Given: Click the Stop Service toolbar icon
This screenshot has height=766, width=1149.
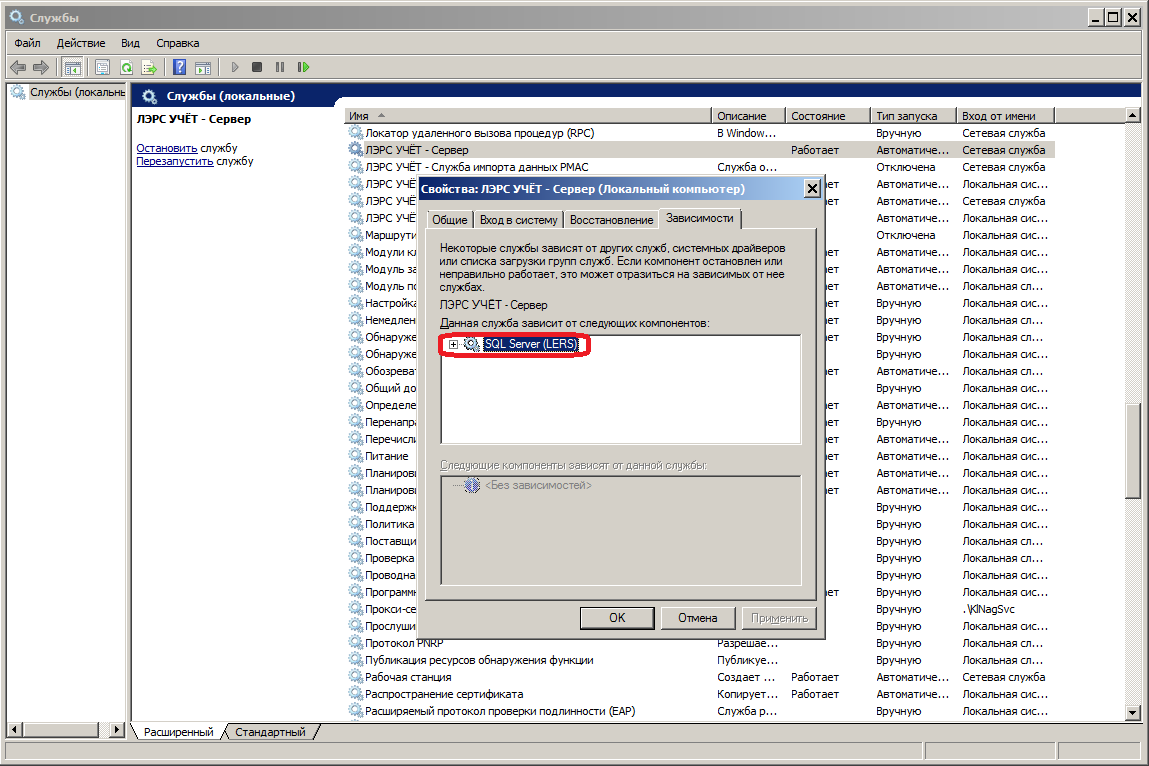Looking at the screenshot, I should tap(257, 67).
